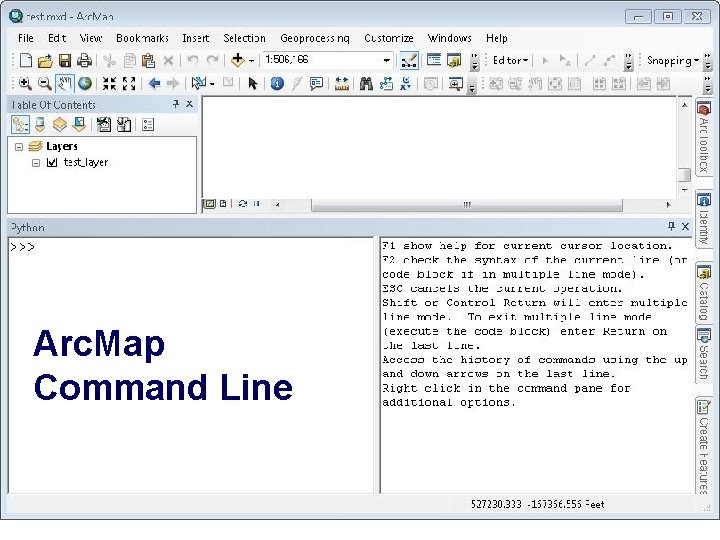The width and height of the screenshot is (720, 540).
Task: Open the Customize menu
Action: point(389,38)
